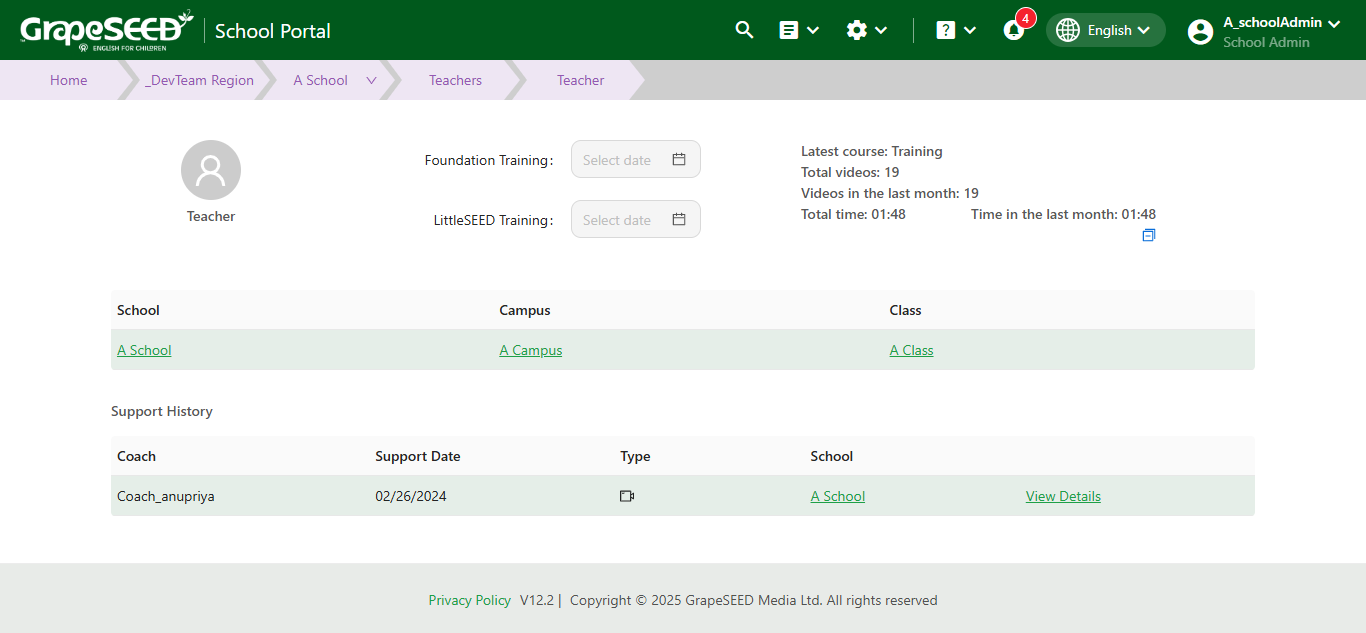The image size is (1366, 633).
Task: Click 'Time in the last month: 01:48'
Action: [1063, 214]
